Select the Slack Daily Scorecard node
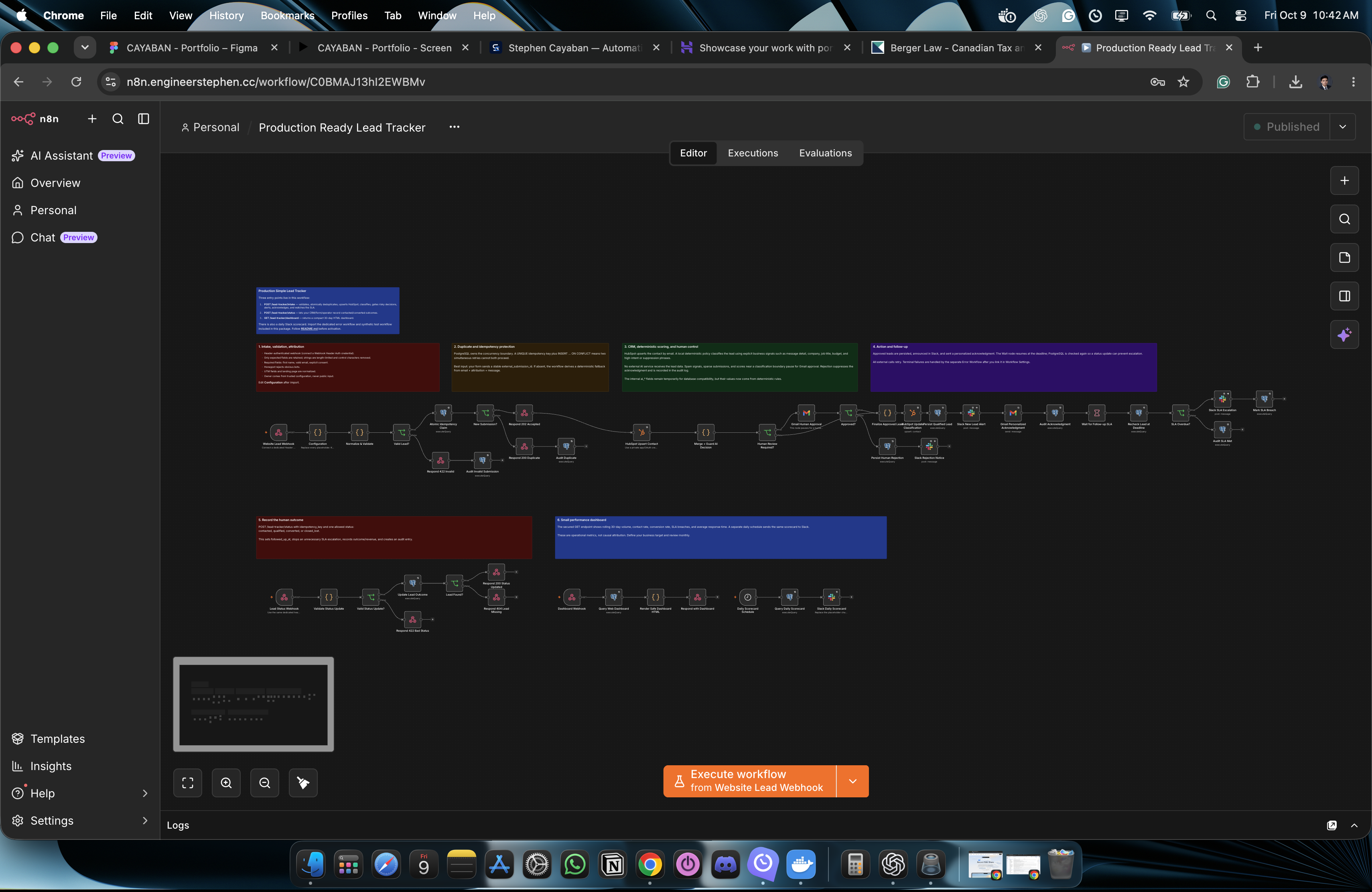 point(831,597)
